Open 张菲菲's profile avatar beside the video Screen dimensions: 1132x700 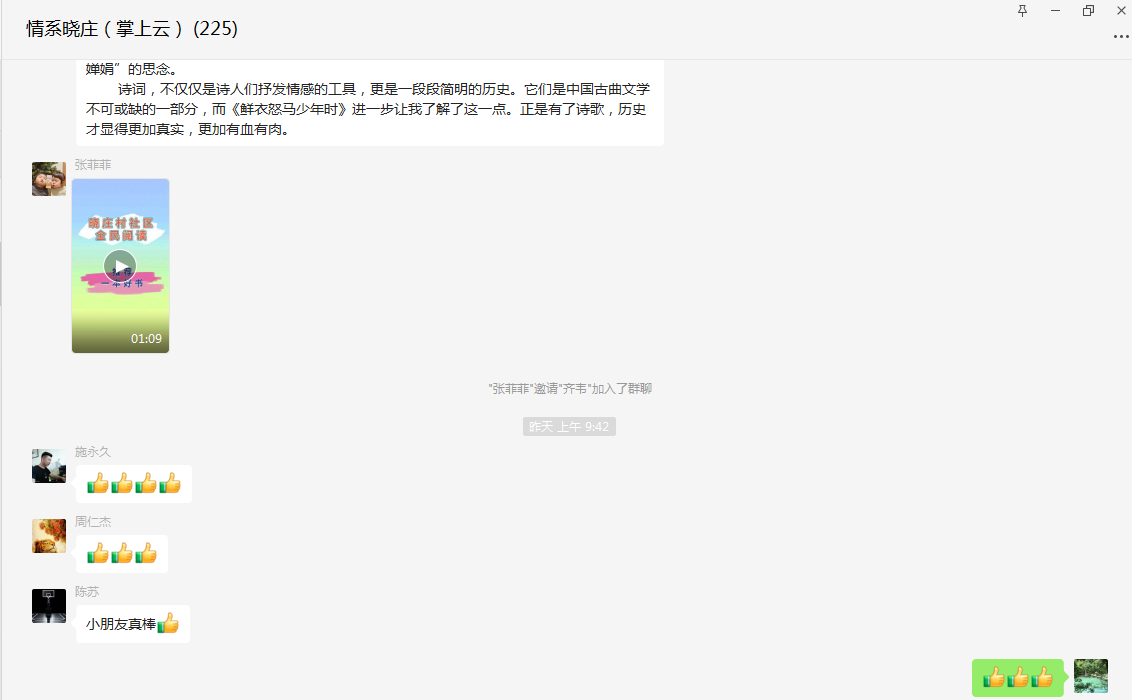[x=49, y=179]
